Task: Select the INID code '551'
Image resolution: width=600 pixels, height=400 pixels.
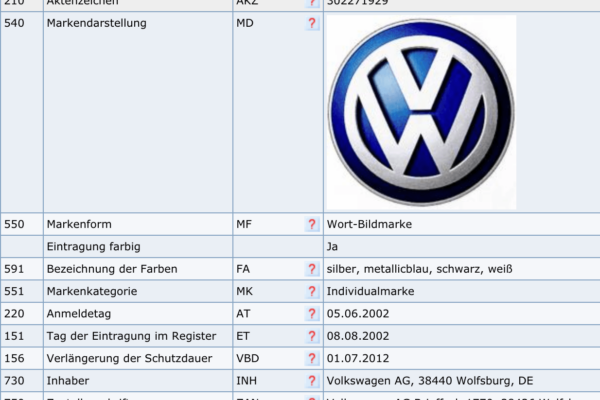Action: pos(14,292)
